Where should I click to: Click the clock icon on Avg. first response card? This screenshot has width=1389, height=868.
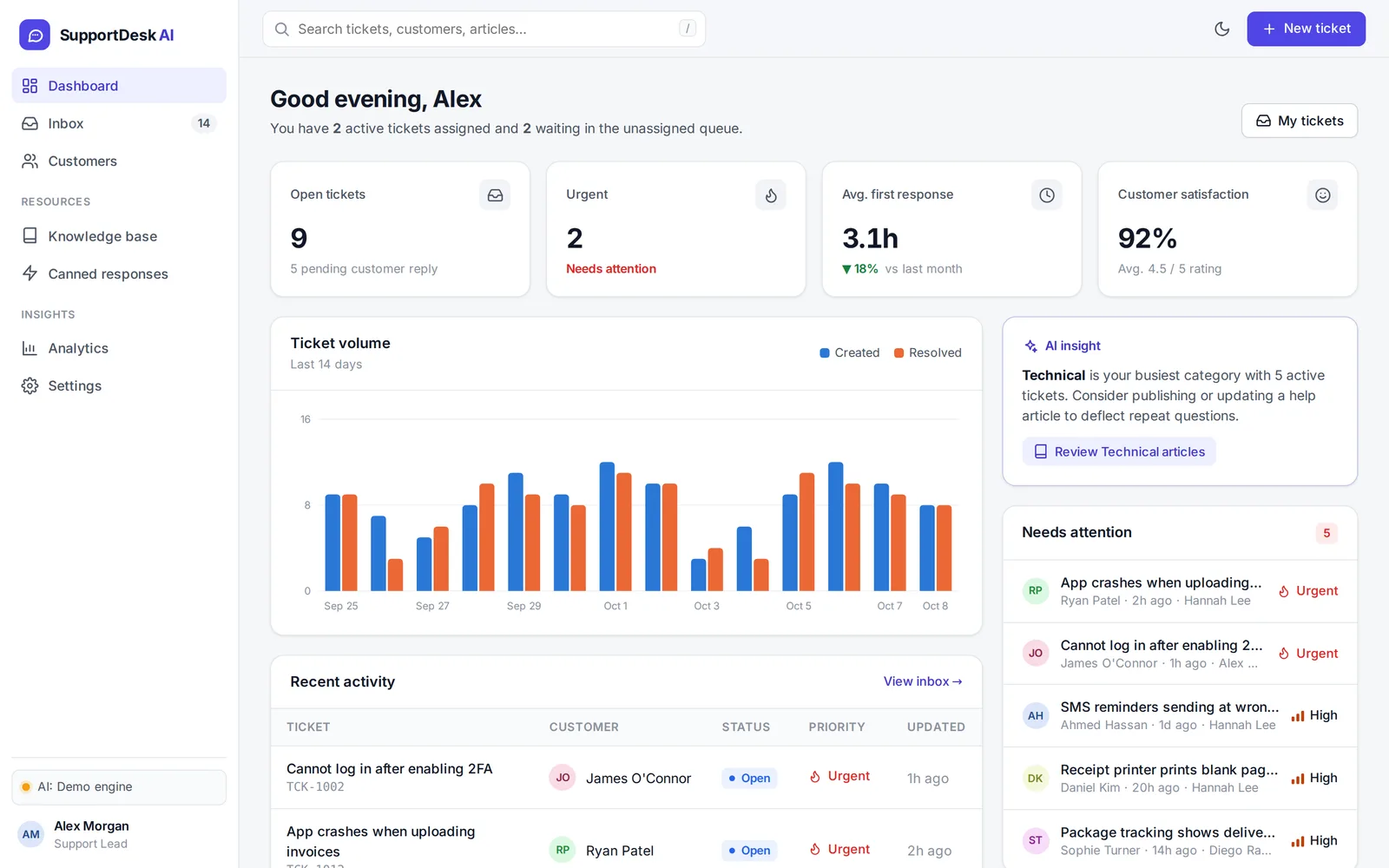click(1047, 195)
